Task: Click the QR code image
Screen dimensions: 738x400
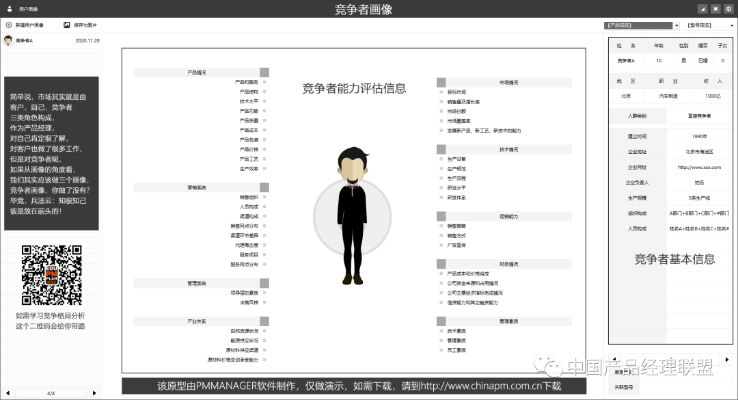Action: pyautogui.click(x=50, y=275)
